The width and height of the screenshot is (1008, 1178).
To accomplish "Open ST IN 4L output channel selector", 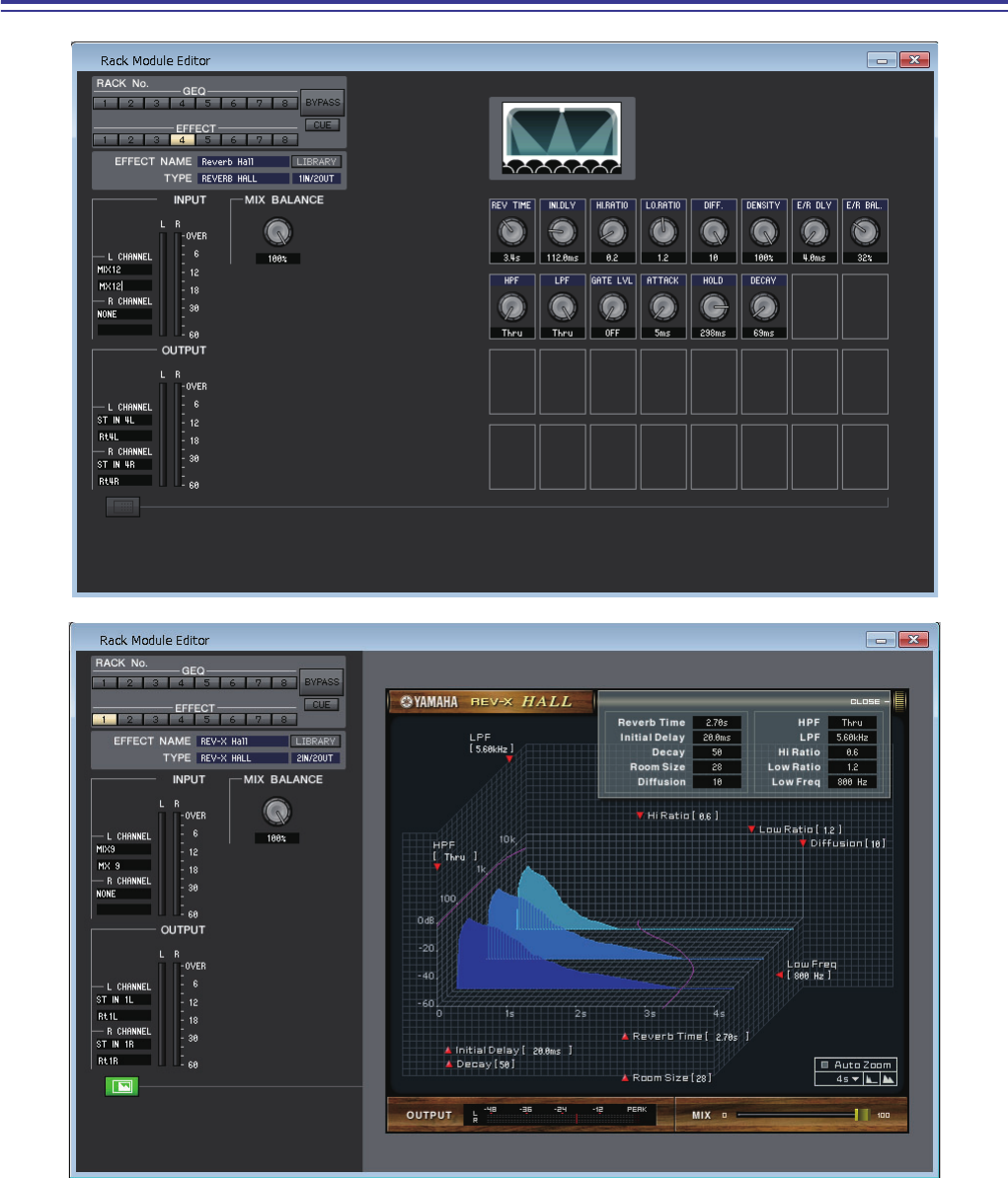I will 124,421.
